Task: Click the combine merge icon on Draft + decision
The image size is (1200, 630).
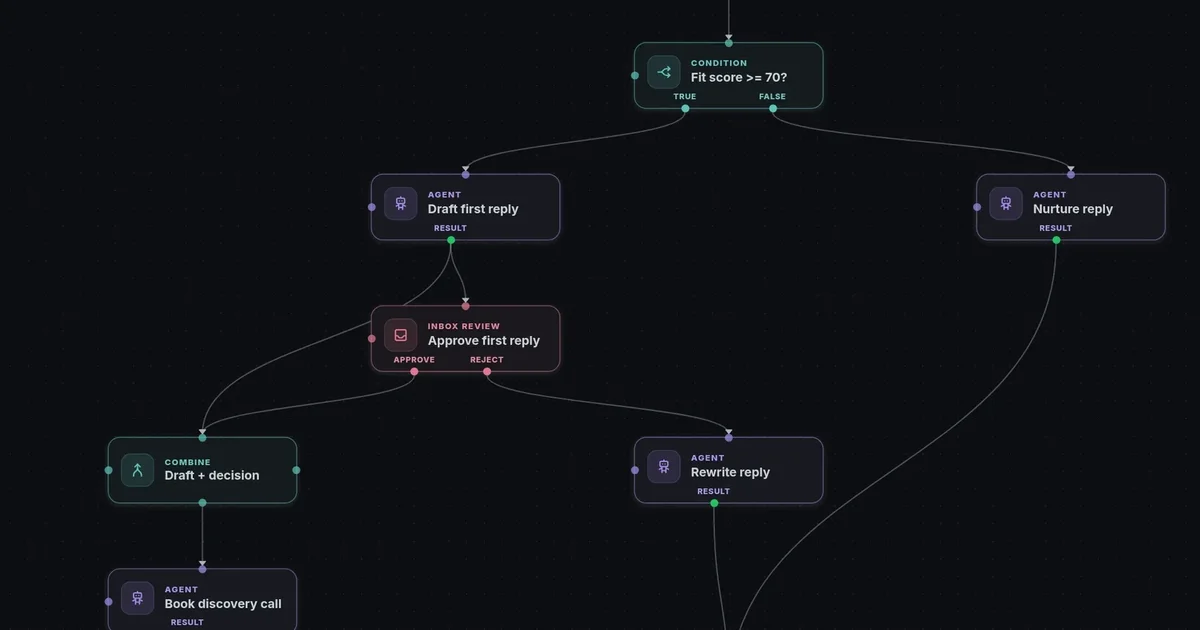Action: coord(138,470)
